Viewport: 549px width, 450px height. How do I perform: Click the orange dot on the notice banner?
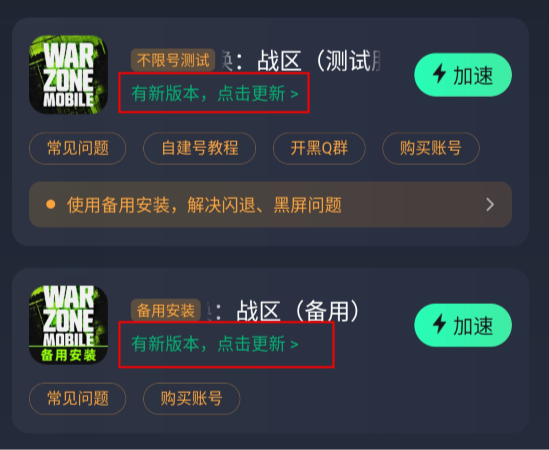(51, 204)
